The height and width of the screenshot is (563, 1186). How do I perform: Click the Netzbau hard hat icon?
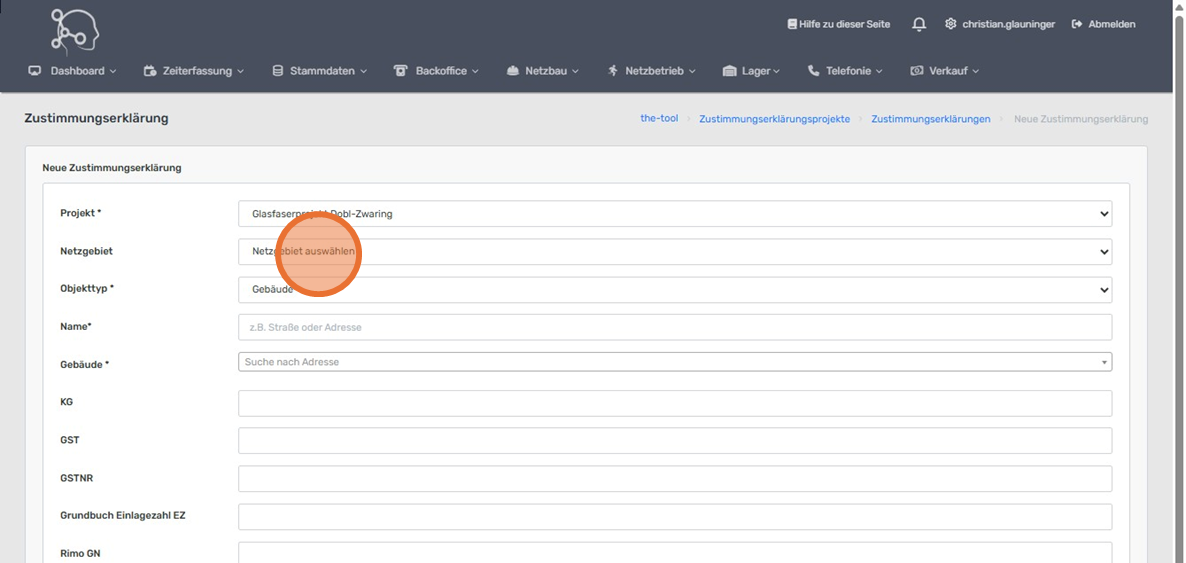[513, 71]
